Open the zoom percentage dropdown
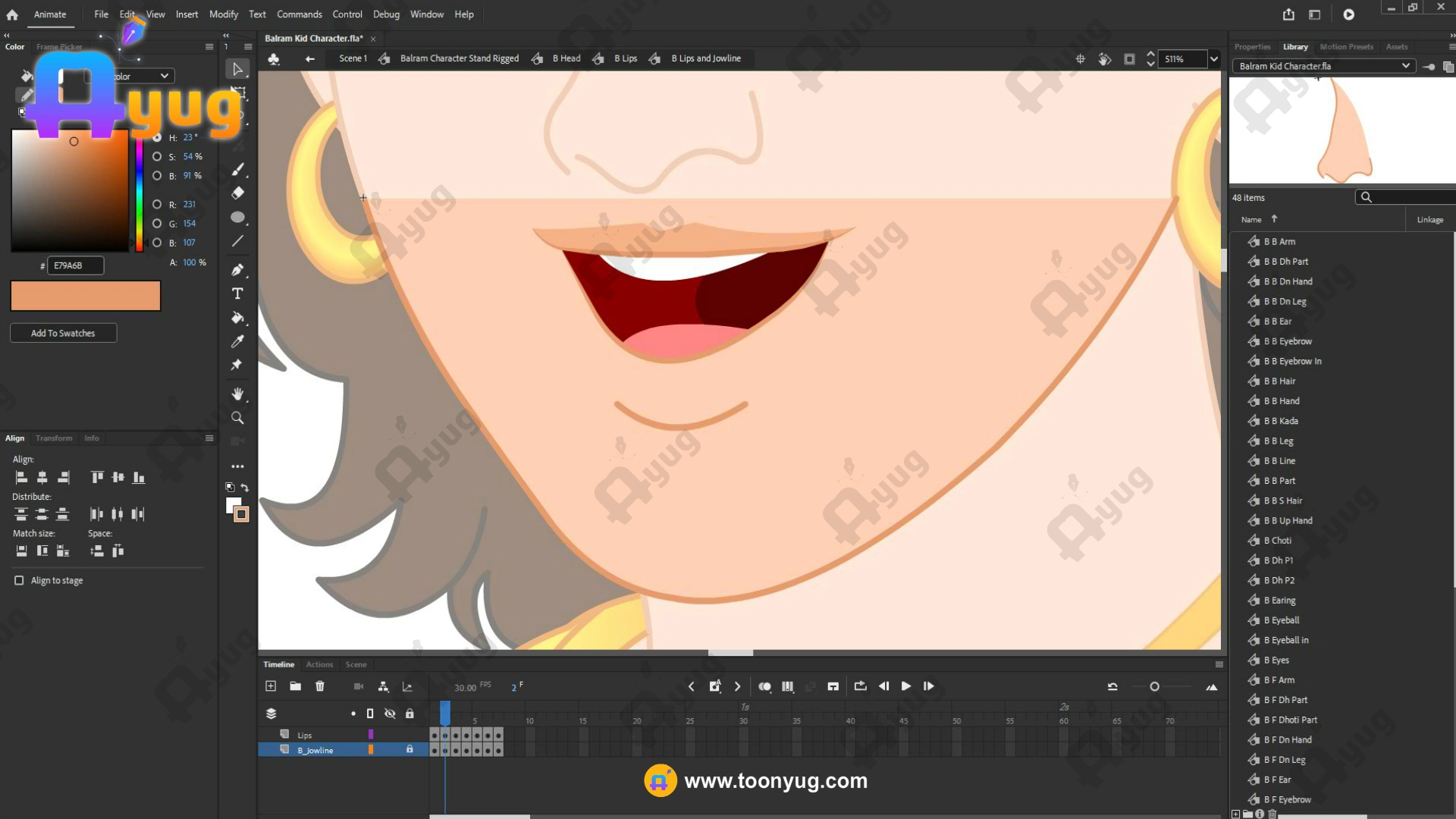 click(x=1214, y=59)
